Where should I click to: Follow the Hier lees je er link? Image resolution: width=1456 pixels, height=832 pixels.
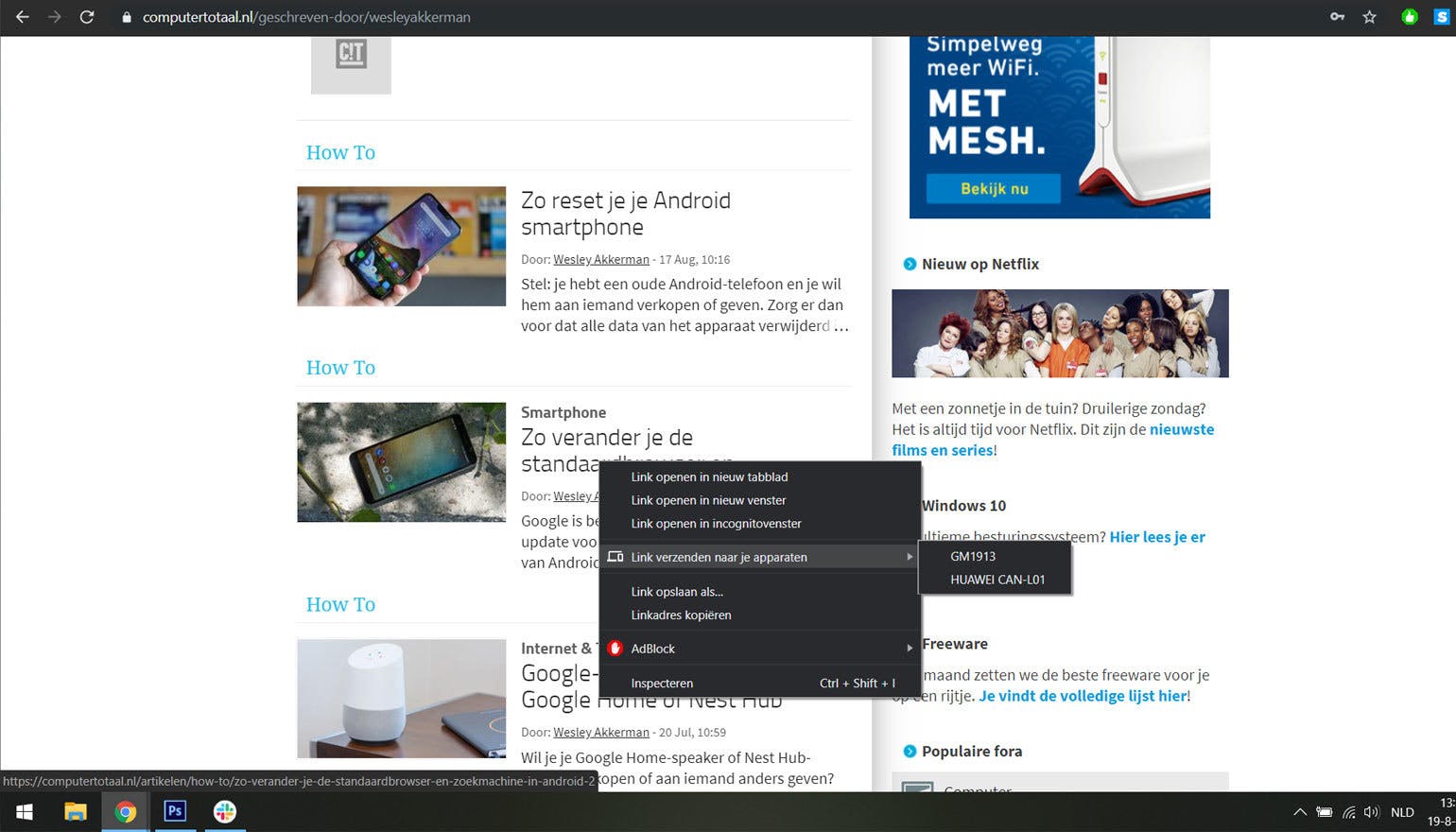(x=1157, y=537)
